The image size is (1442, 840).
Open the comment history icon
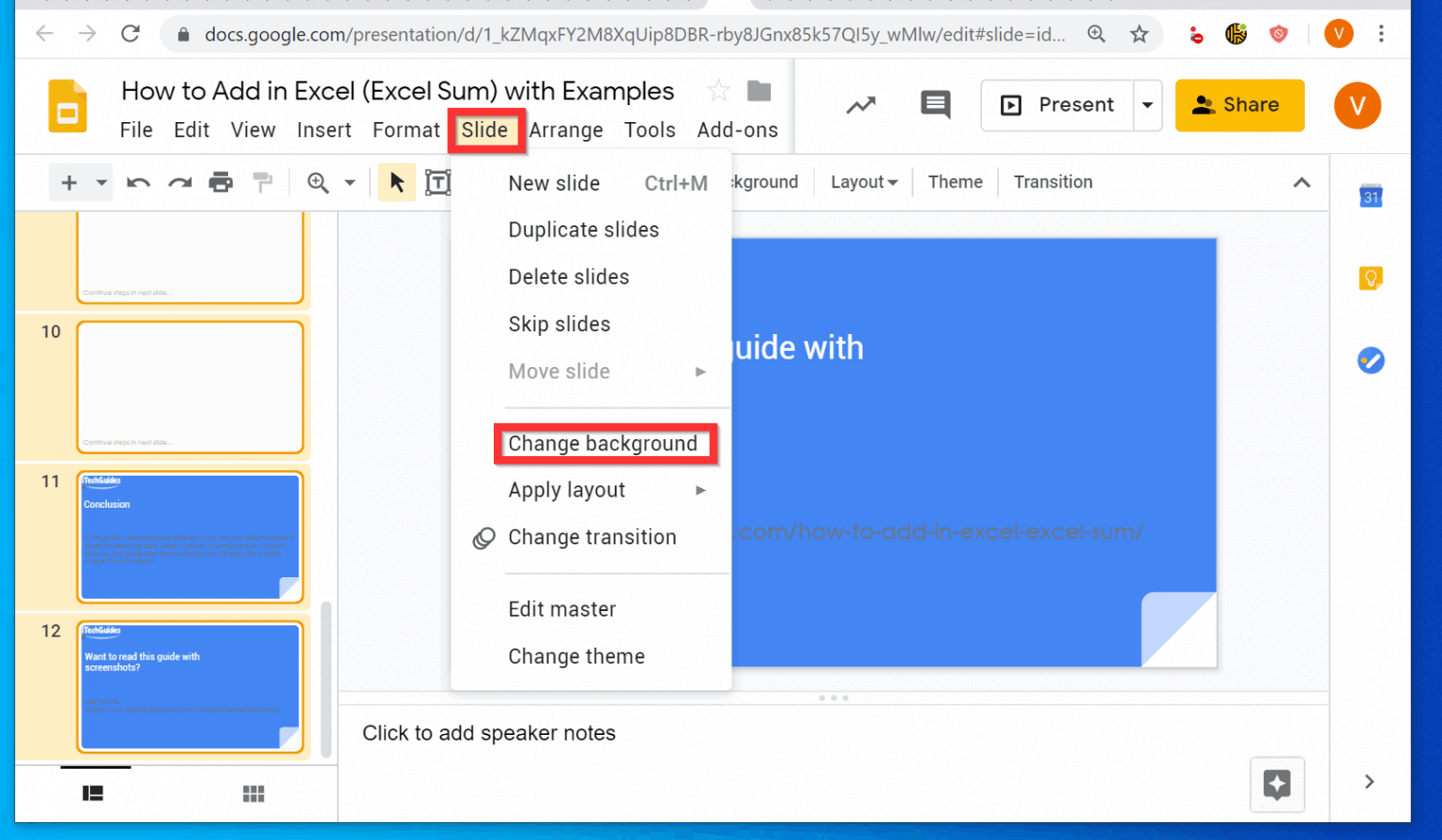point(934,105)
